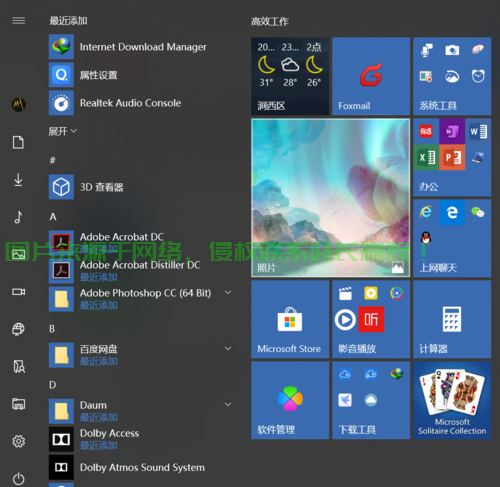Open the Personal folder shortcut in sidebar
This screenshot has width=500, height=487.
click(19, 366)
